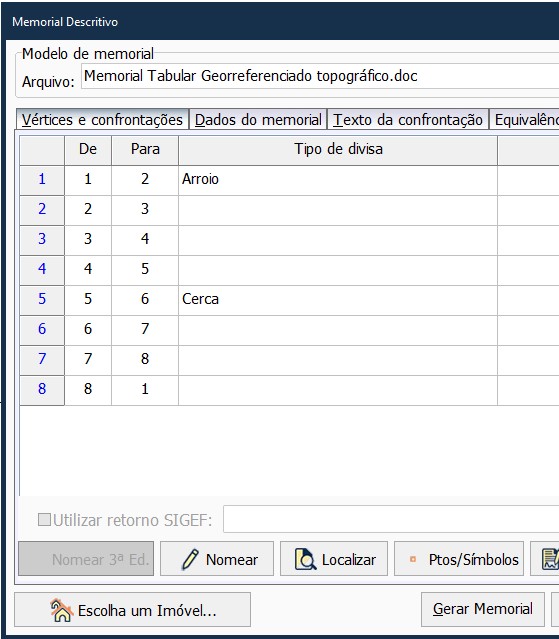The width and height of the screenshot is (559, 639).
Task: Click the pencil icon on Nomear button
Action: point(190,559)
